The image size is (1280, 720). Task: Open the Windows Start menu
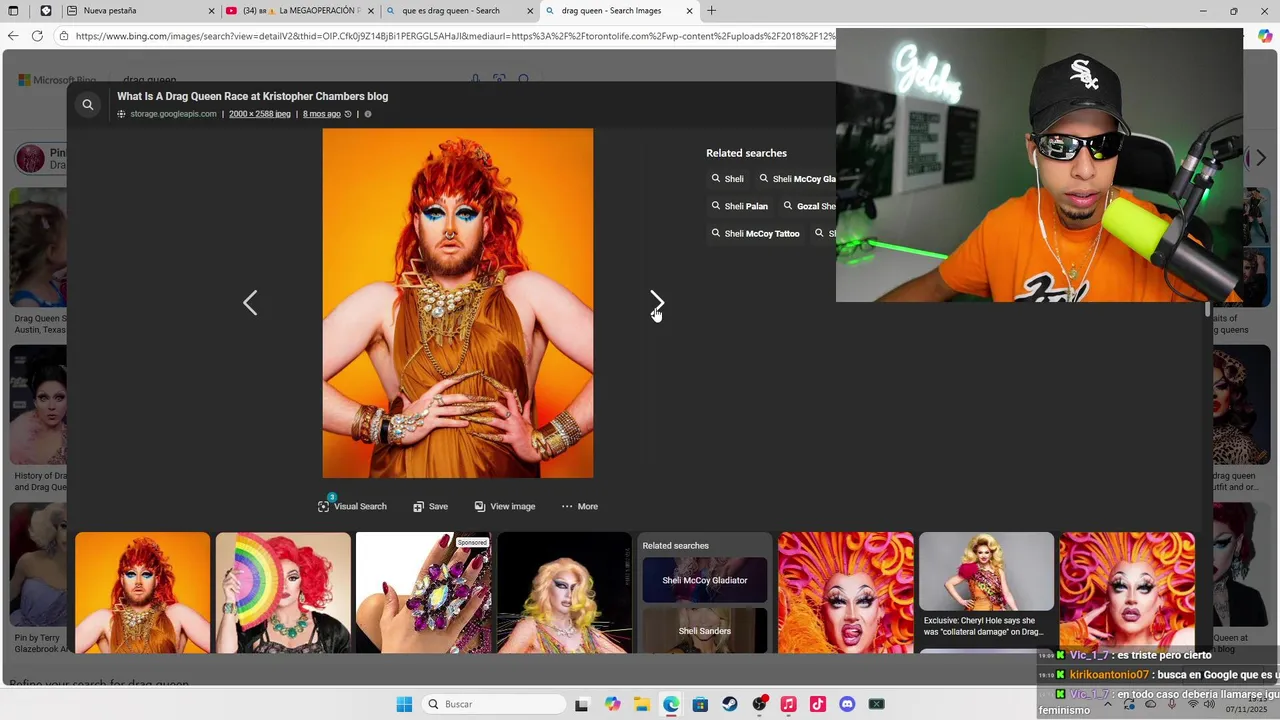click(404, 704)
